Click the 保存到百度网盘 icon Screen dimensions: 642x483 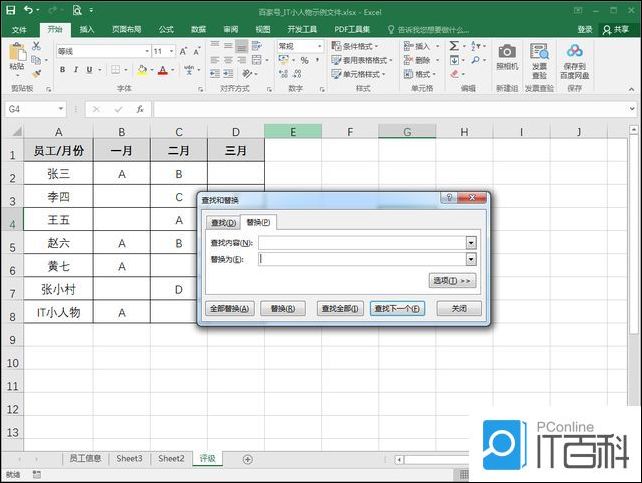pos(575,60)
